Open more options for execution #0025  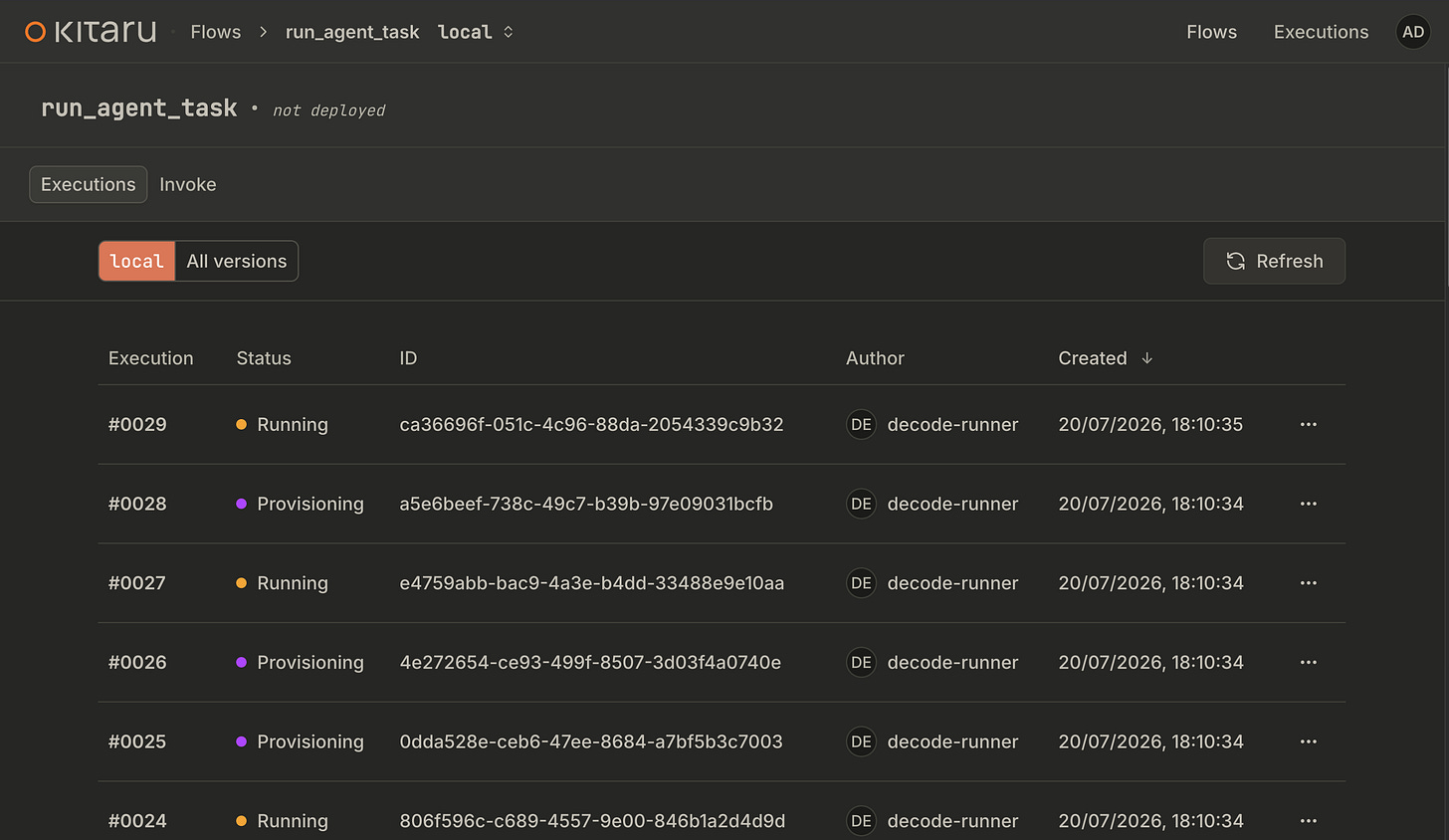1309,741
